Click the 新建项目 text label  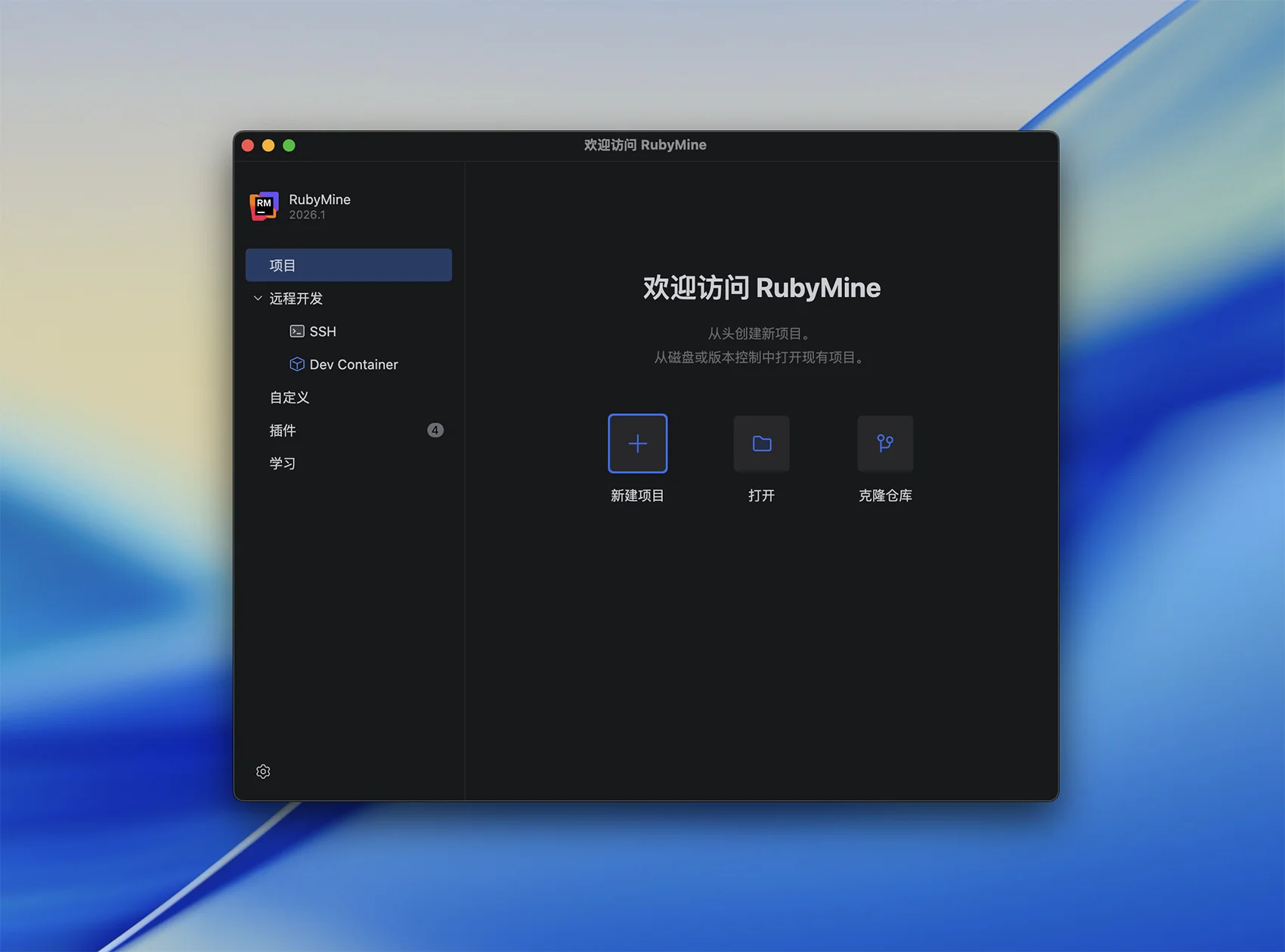[x=637, y=496]
